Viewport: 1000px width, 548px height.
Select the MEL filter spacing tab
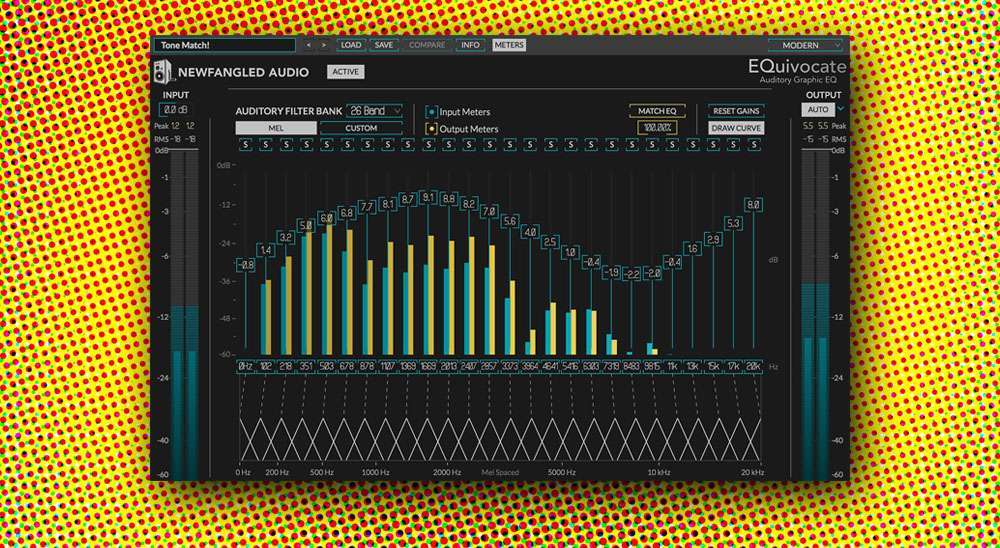pyautogui.click(x=276, y=128)
